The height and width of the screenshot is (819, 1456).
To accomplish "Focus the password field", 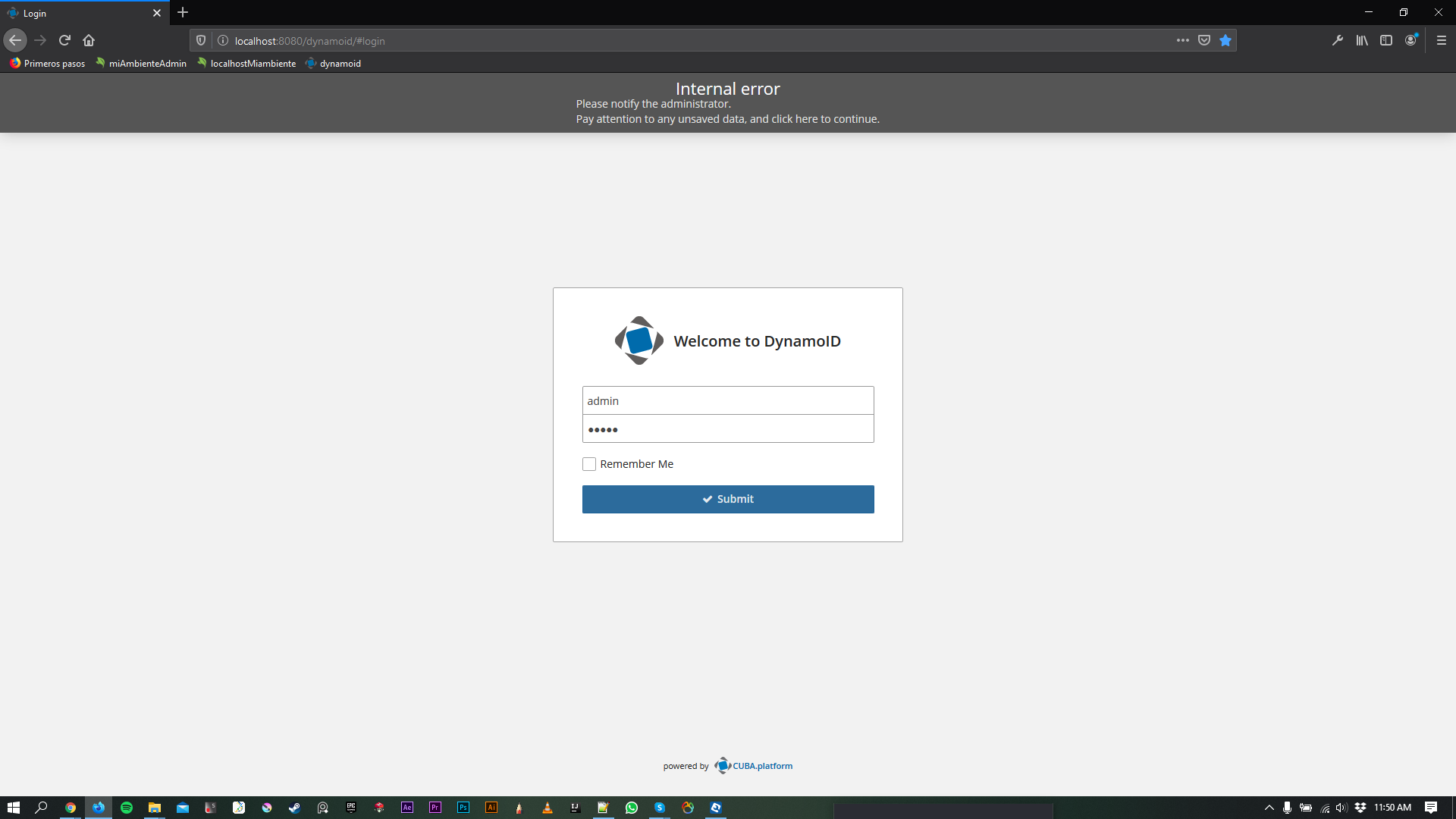I will (x=728, y=429).
